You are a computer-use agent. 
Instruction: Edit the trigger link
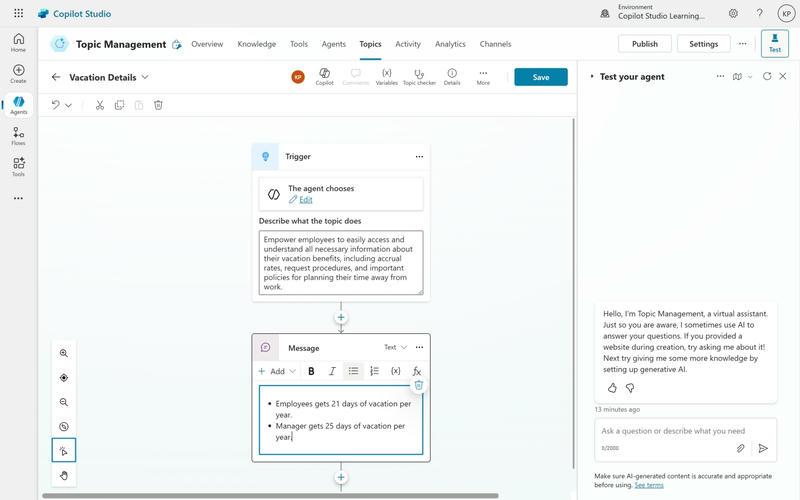pos(306,199)
